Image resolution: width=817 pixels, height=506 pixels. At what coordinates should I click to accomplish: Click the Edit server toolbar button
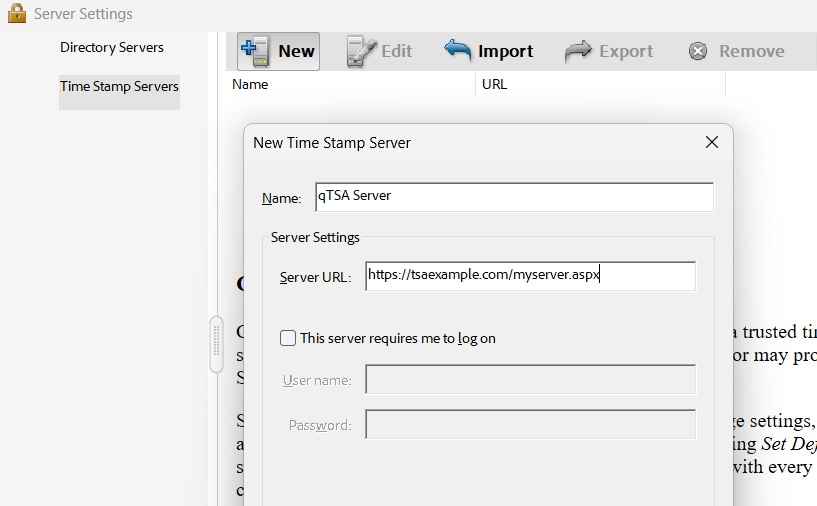tap(379, 52)
